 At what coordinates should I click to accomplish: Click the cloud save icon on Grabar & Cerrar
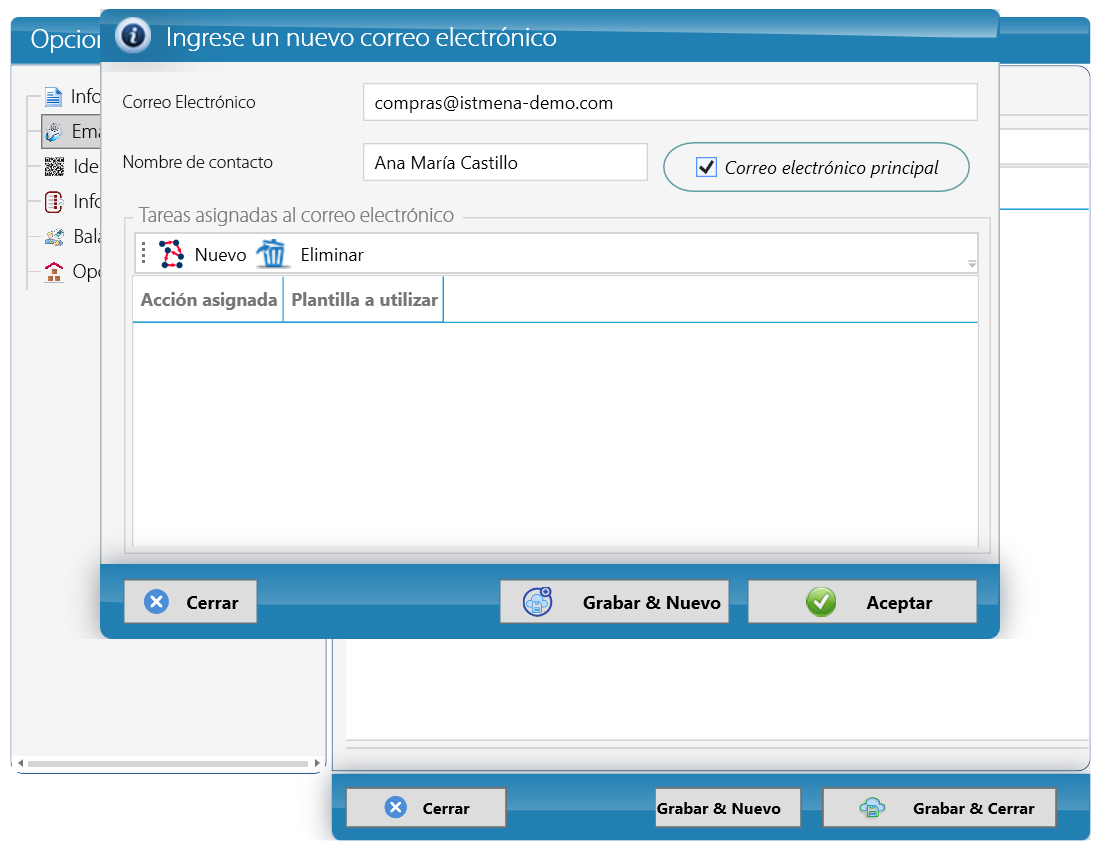click(x=872, y=808)
